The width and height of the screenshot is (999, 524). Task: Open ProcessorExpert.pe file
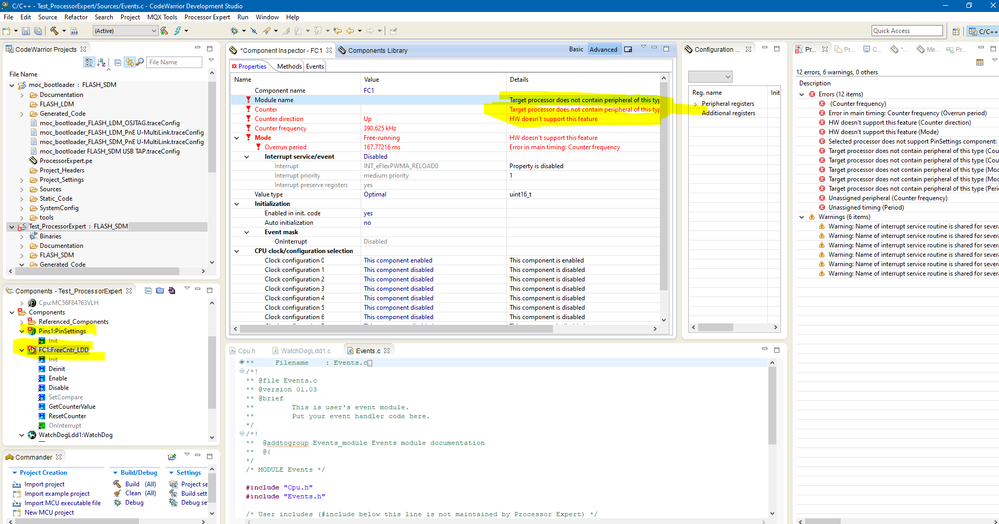(66, 161)
